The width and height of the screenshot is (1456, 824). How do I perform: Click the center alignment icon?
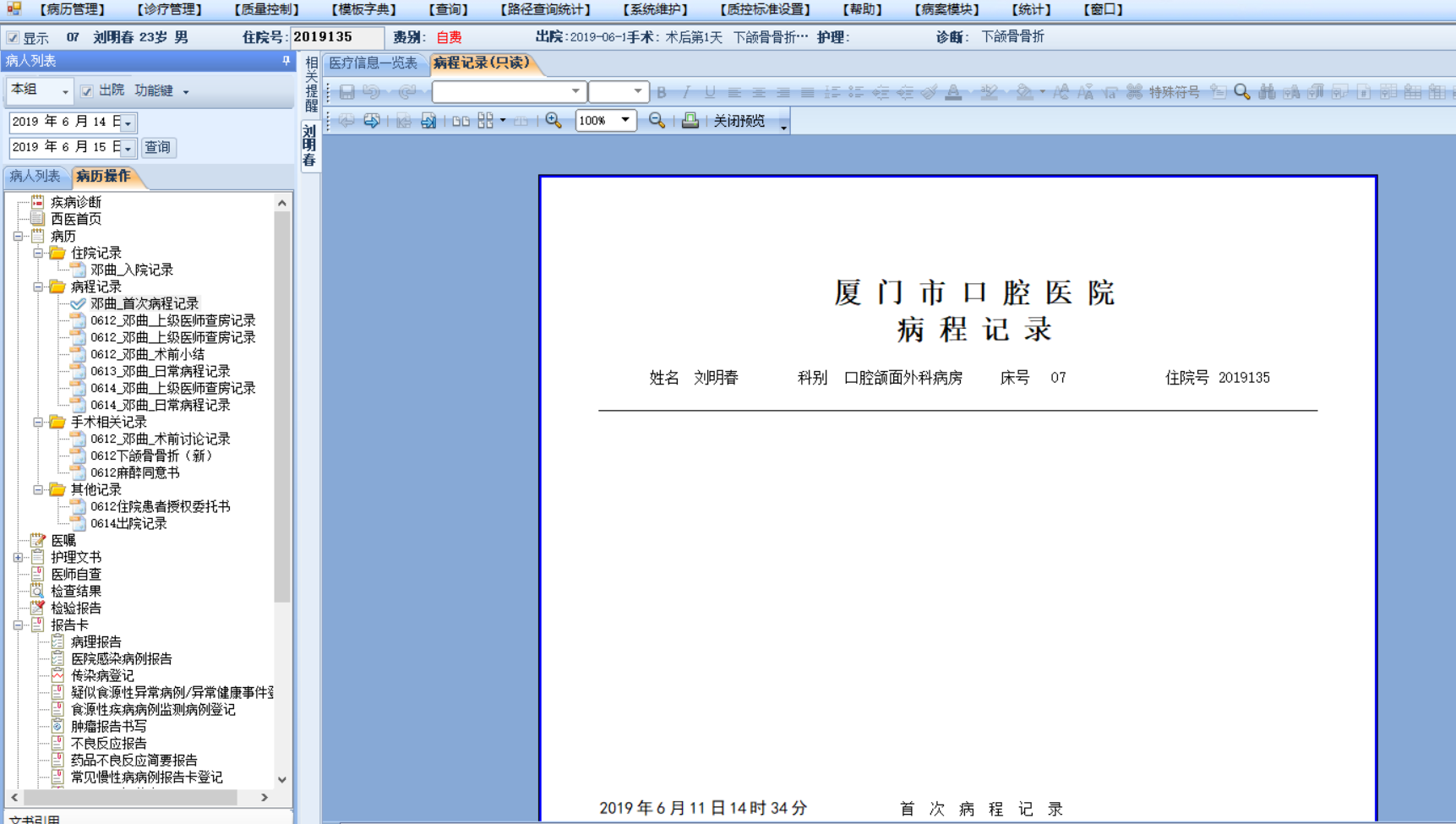pyautogui.click(x=759, y=92)
